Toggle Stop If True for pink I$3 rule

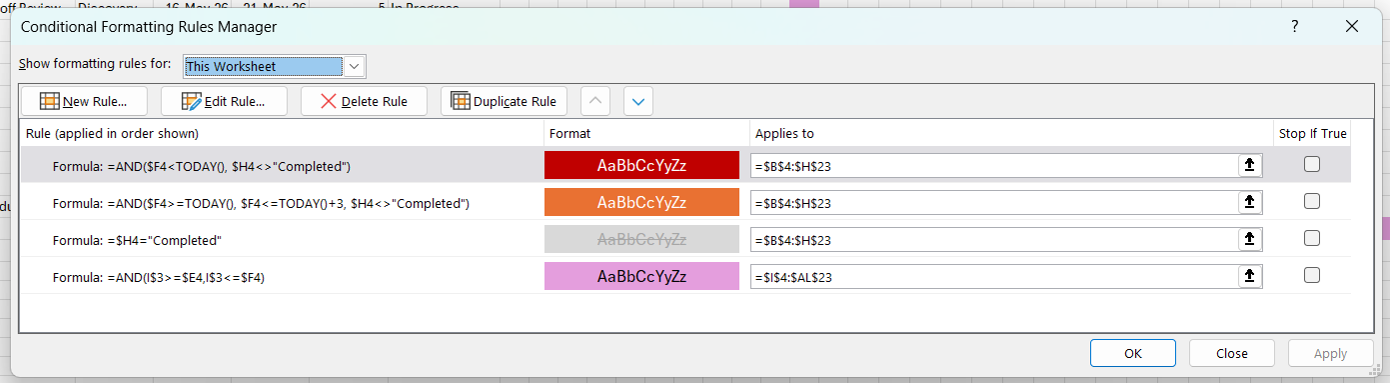tap(1312, 275)
